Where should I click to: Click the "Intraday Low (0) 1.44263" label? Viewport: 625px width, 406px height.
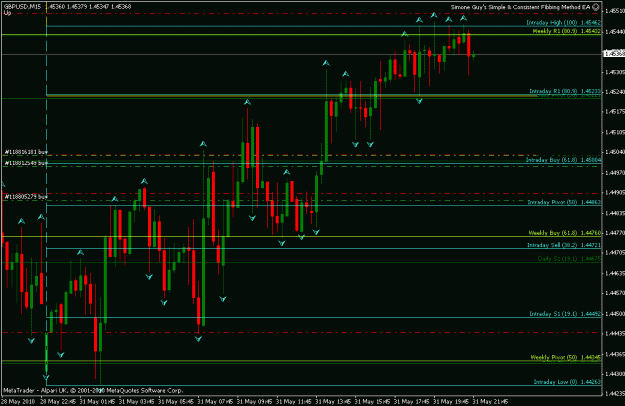click(567, 382)
